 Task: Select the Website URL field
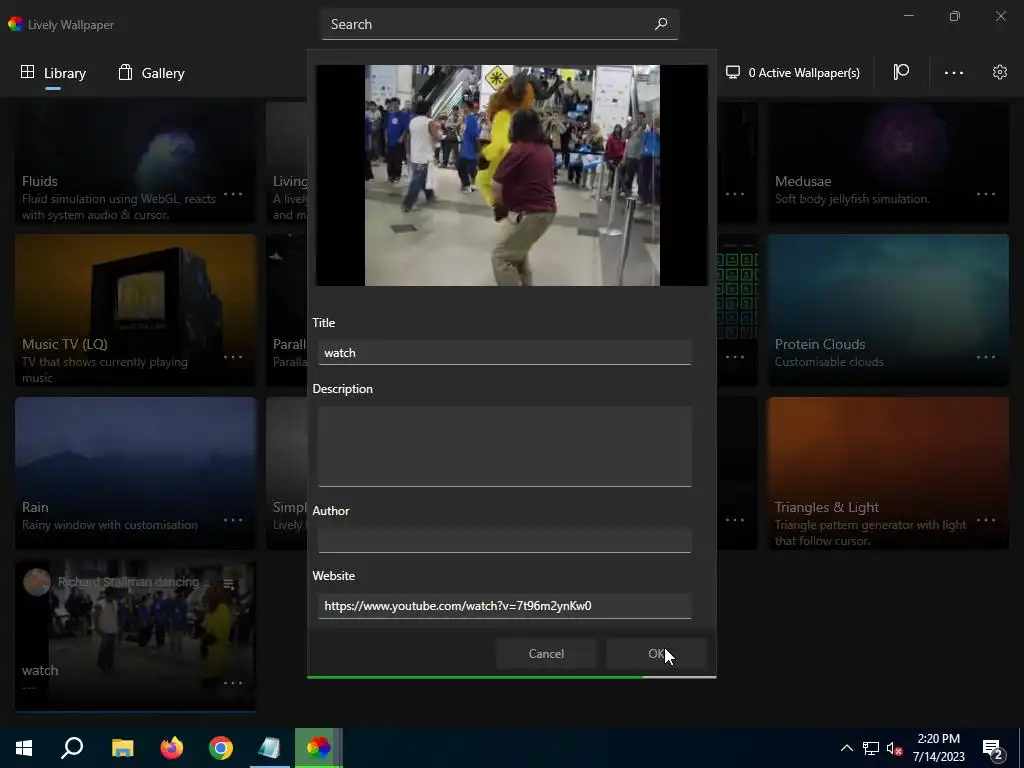click(x=504, y=606)
